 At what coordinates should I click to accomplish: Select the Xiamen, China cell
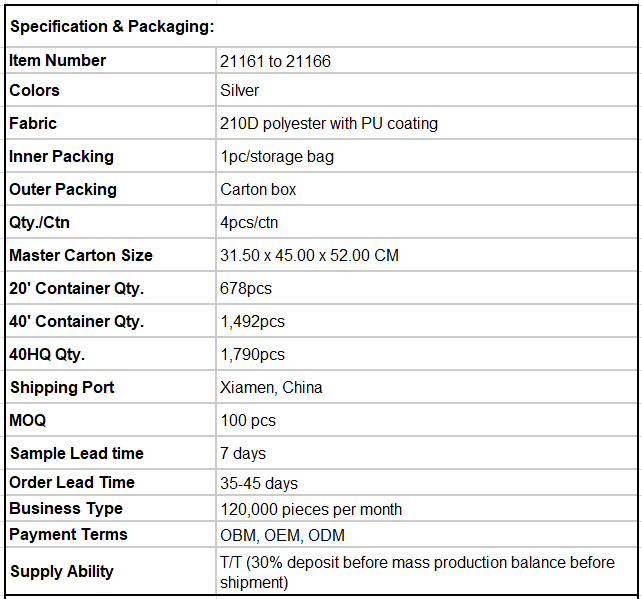click(426, 387)
